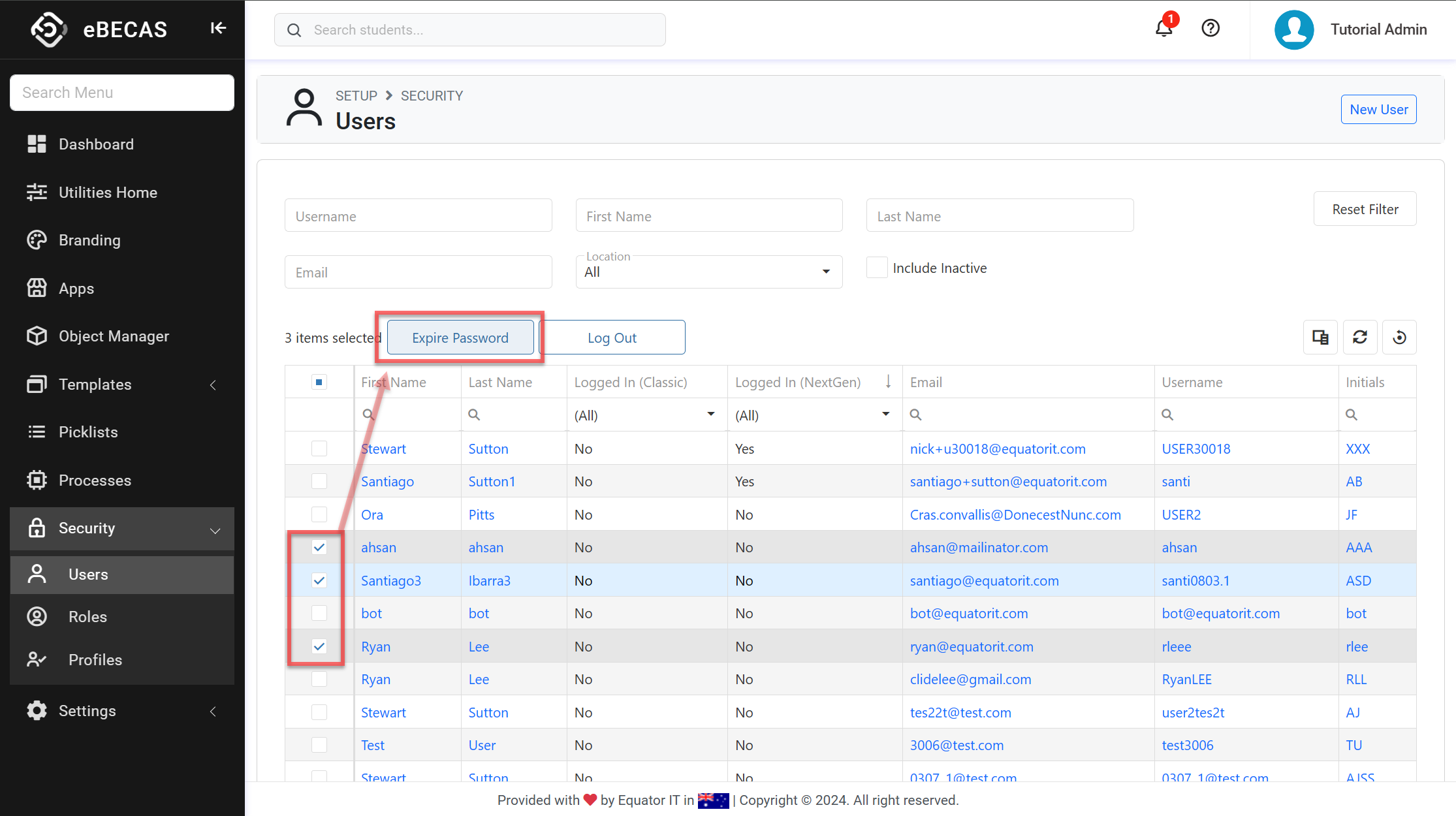Go to Object Manager in sidebar
Screen dimensions: 1456x816
pos(114,336)
